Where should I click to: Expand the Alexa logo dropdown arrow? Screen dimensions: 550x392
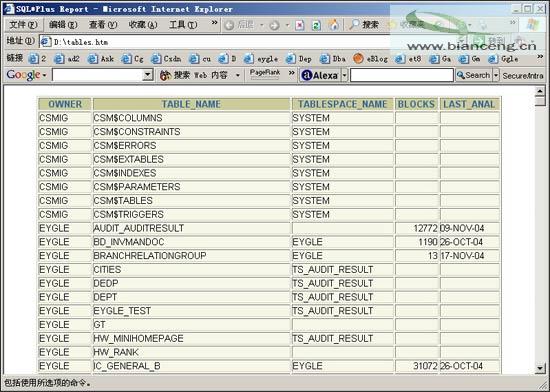pos(344,75)
